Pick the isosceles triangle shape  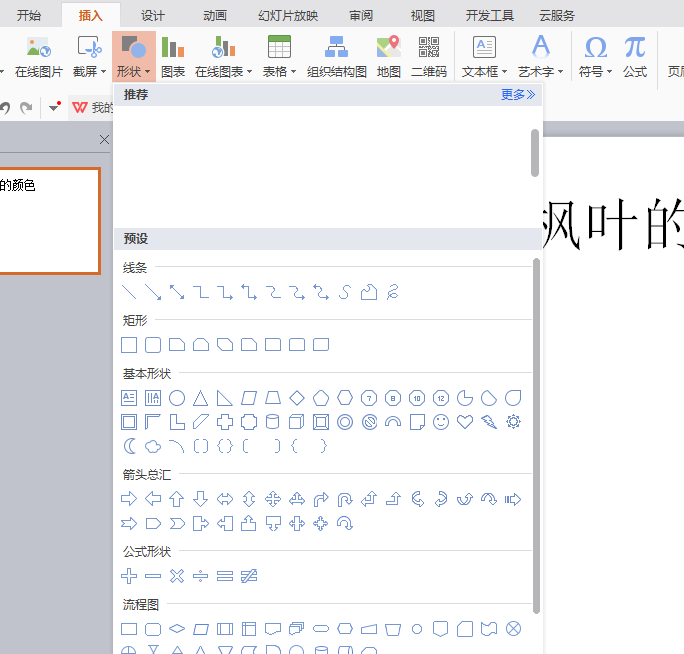[x=201, y=398]
